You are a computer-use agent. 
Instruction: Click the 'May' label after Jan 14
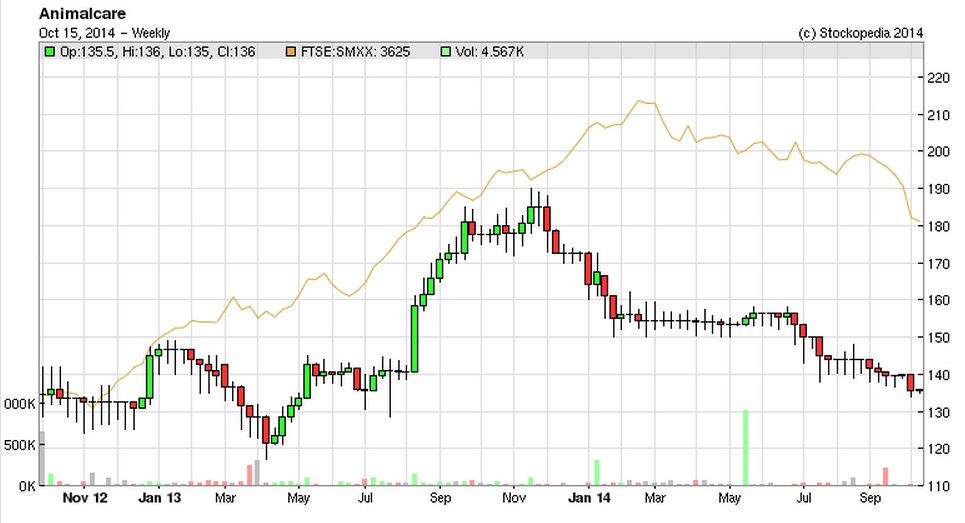[729, 498]
